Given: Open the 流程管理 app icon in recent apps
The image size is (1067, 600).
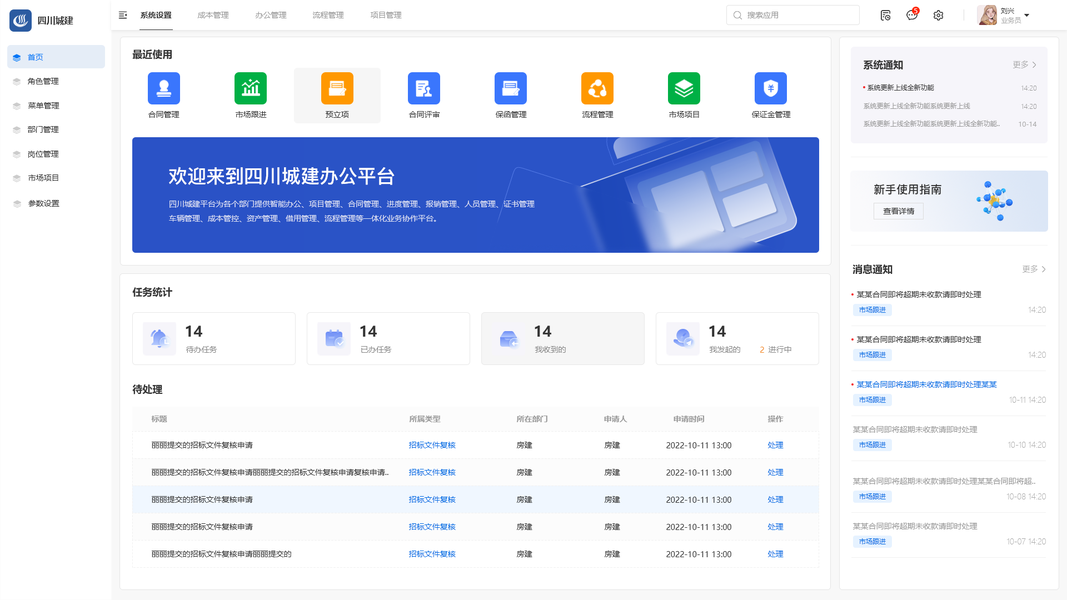Looking at the screenshot, I should (597, 88).
